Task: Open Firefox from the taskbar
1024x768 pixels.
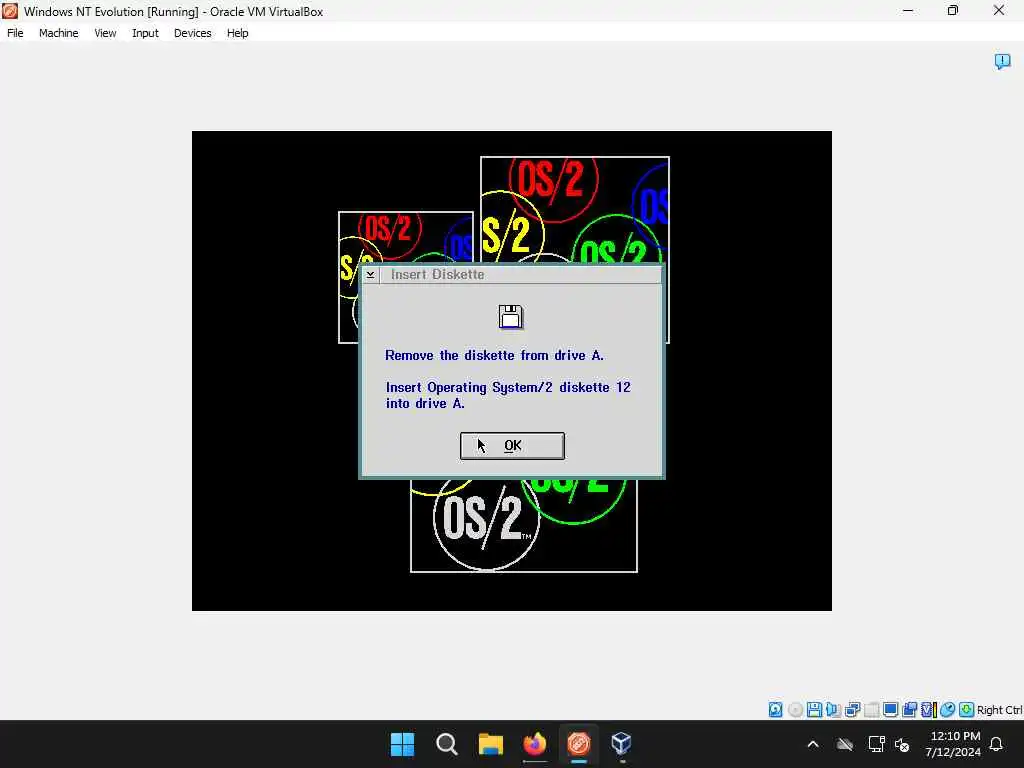Action: click(535, 744)
